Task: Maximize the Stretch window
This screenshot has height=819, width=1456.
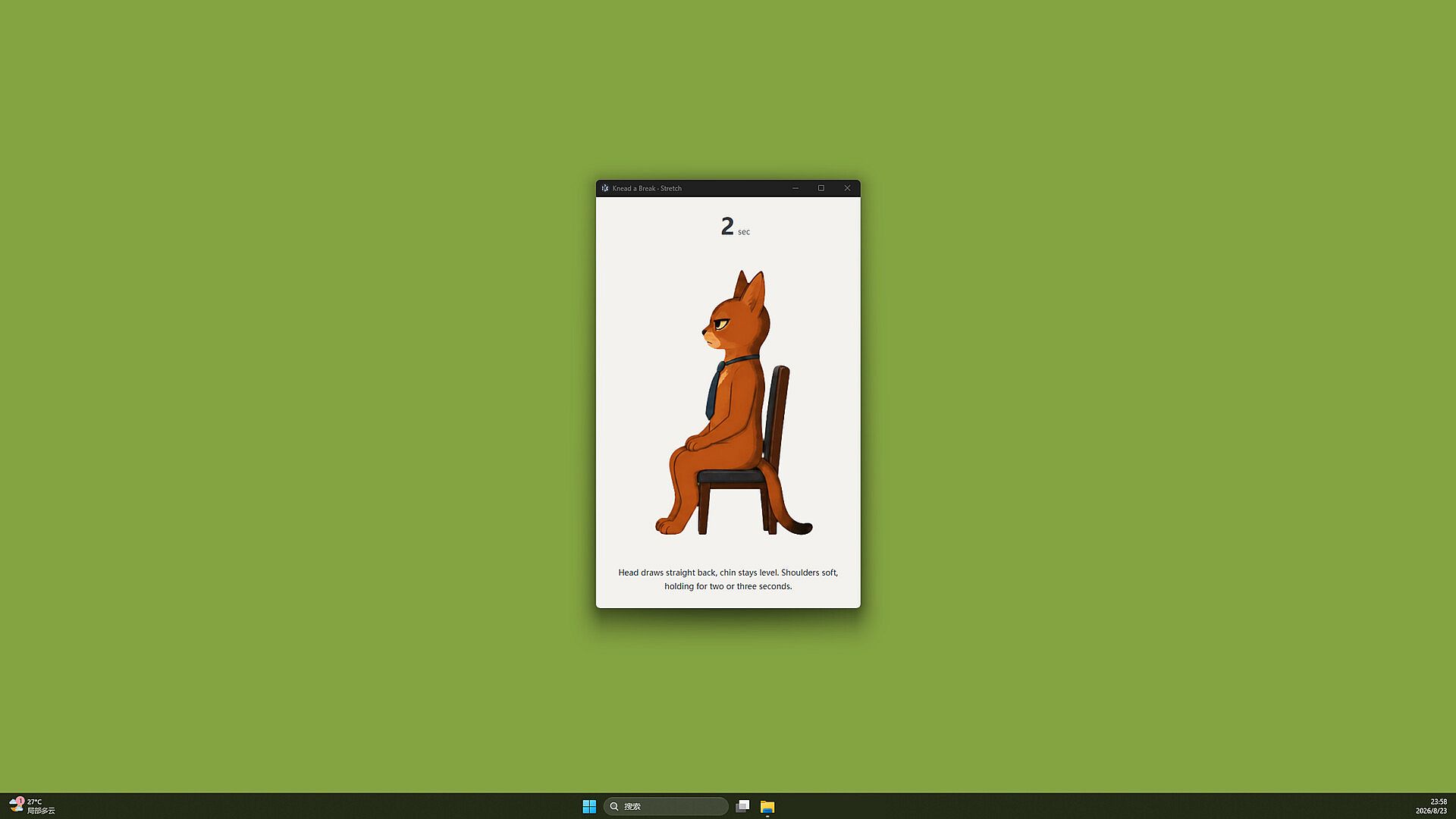Action: [821, 188]
